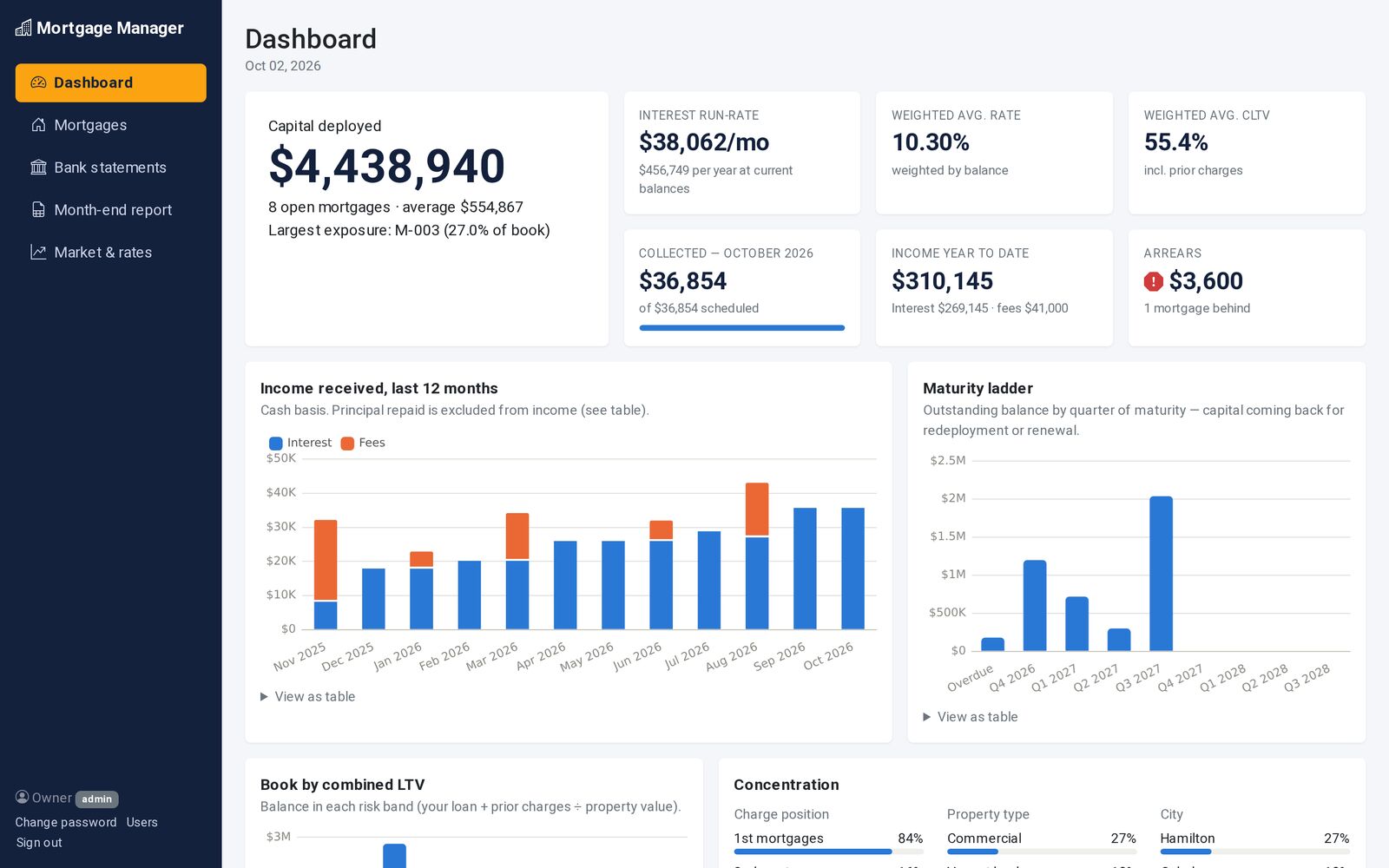Click the Oct 2026 interest bar
The image size is (1389, 868).
[852, 569]
